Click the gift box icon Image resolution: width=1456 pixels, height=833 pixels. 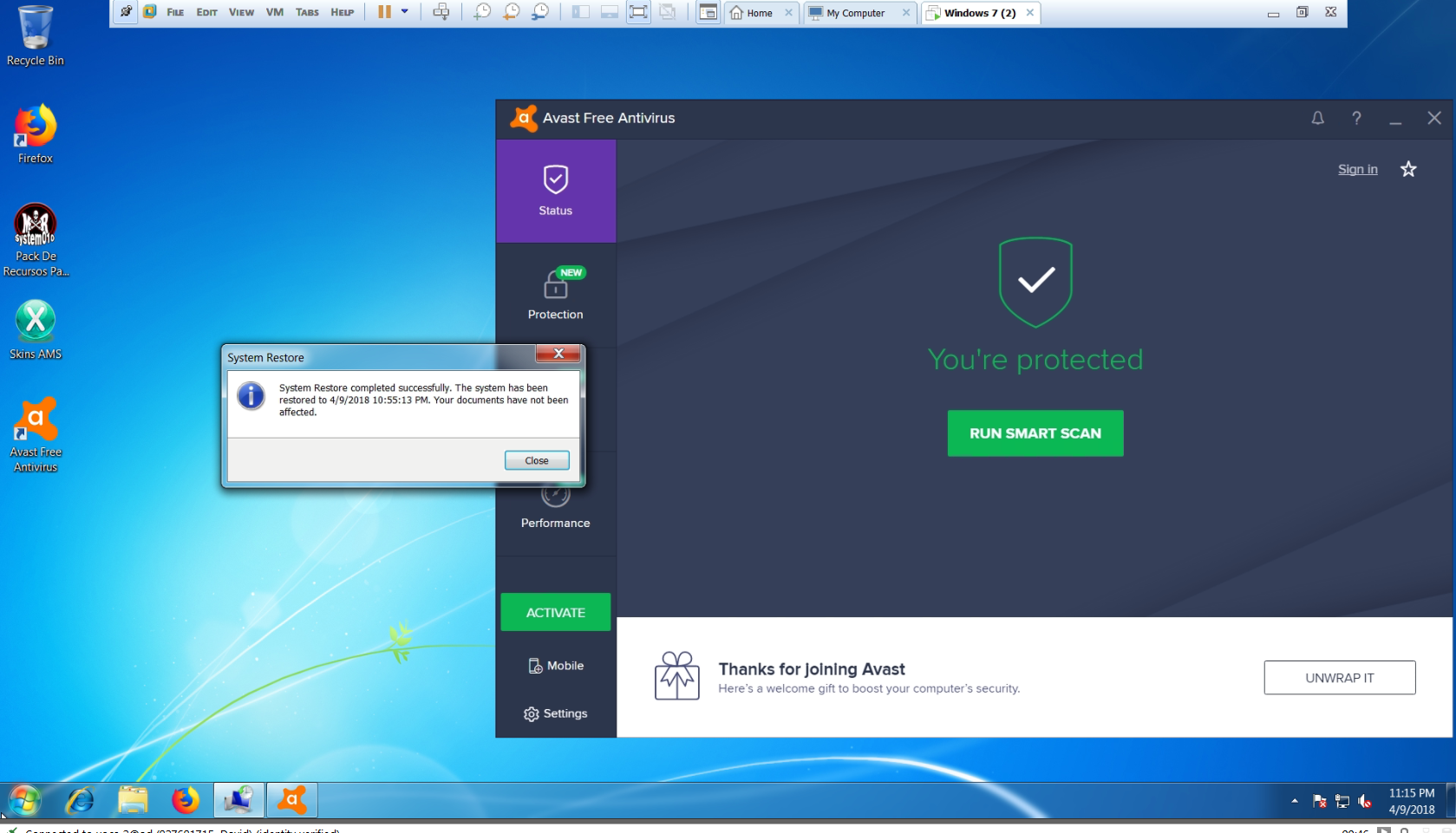click(x=677, y=676)
